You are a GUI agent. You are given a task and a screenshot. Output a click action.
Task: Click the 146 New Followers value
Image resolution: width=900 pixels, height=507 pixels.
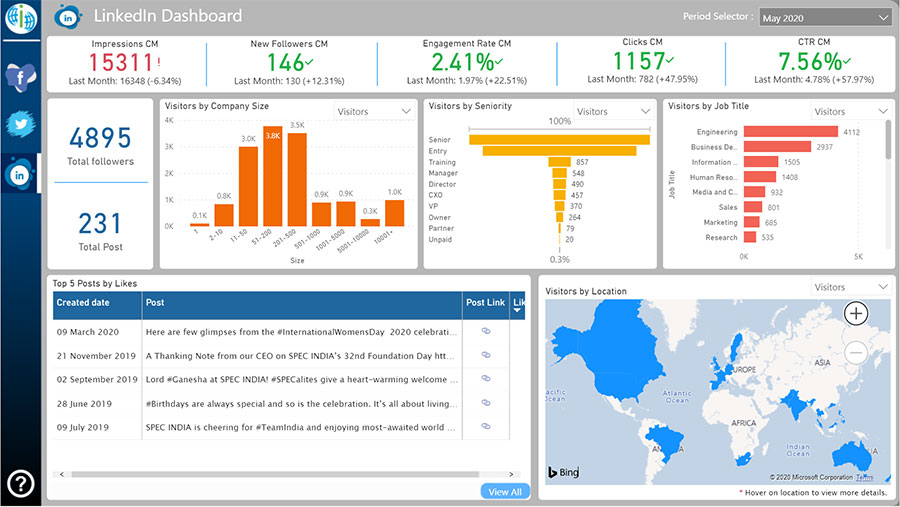click(285, 63)
